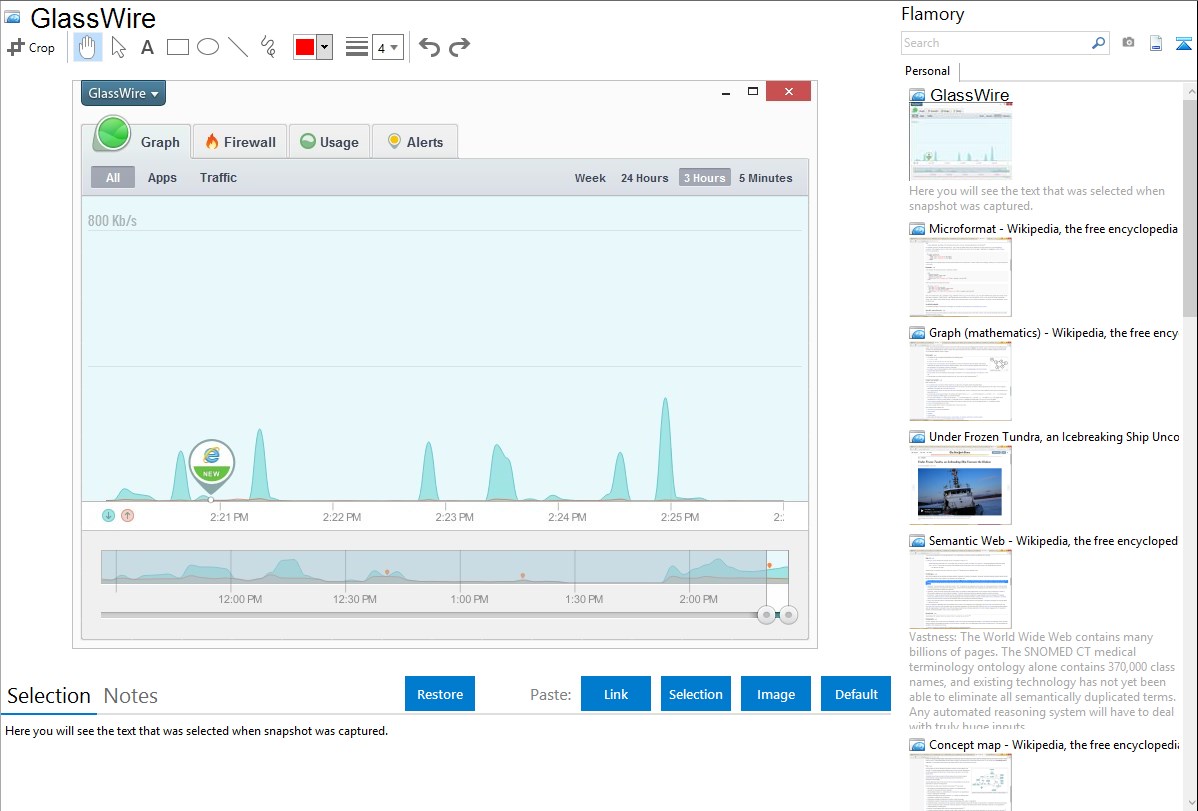
Task: Switch to the Selection tab below the screenshot
Action: [49, 696]
